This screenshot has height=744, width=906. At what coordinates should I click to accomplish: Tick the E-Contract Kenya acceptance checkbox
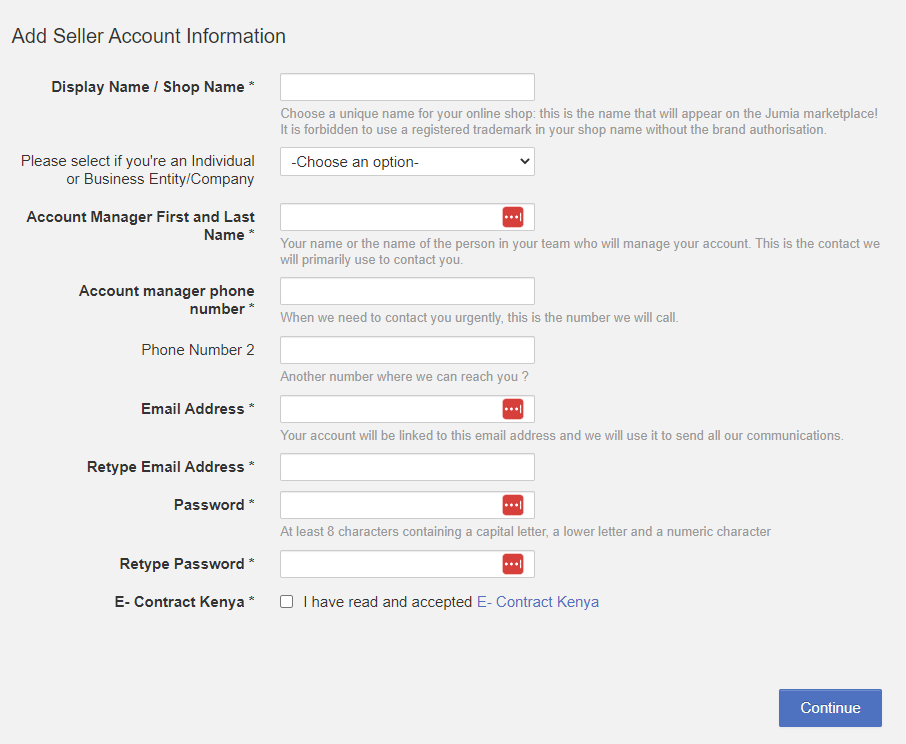tap(287, 602)
